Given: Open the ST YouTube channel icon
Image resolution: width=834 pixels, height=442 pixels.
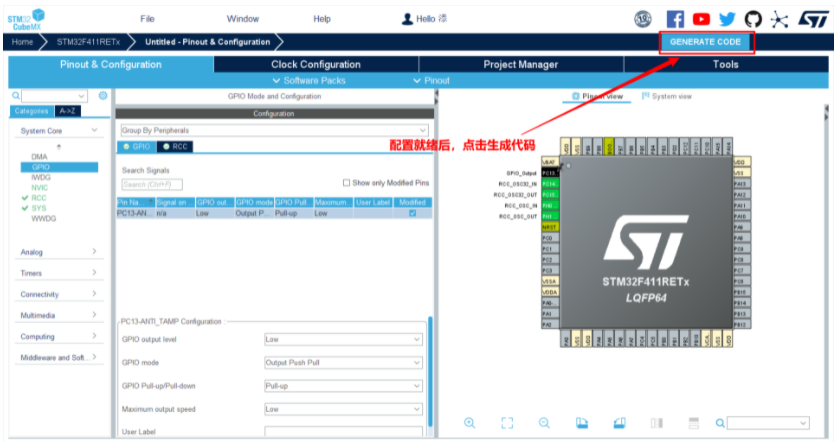Looking at the screenshot, I should [x=701, y=19].
